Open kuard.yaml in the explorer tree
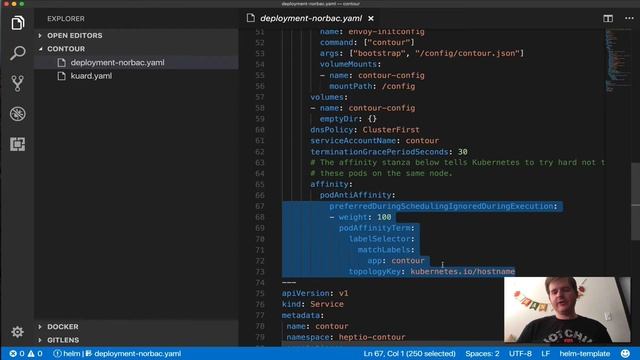640x360 pixels. tap(136, 76)
